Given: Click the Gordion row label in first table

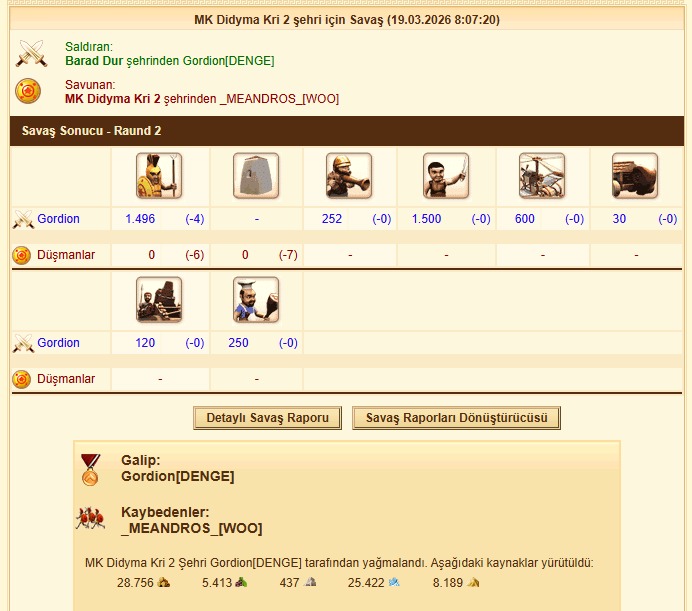Looking at the screenshot, I should (58, 219).
